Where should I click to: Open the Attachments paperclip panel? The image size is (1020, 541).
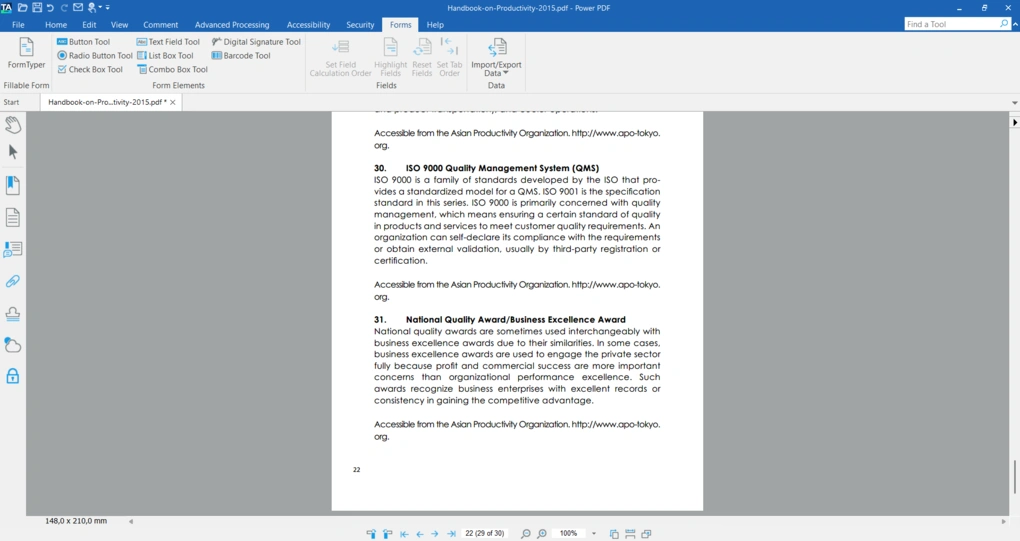pyautogui.click(x=12, y=281)
